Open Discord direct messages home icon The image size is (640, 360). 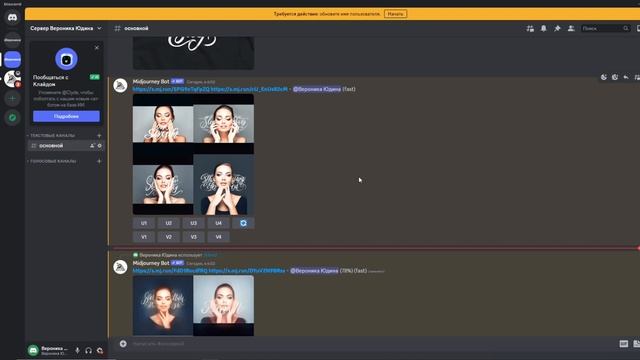[x=12, y=18]
